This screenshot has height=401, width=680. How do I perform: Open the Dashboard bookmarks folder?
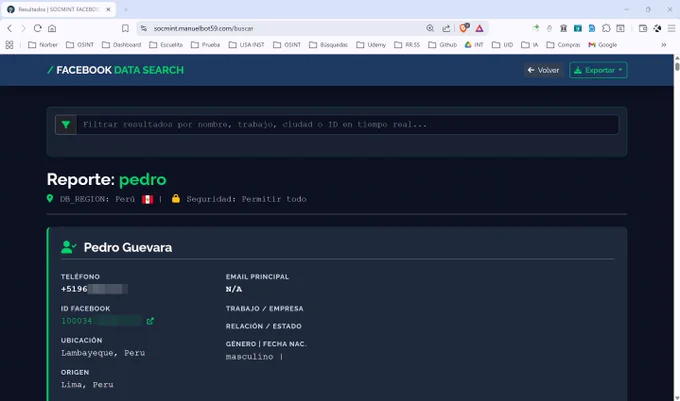pos(121,45)
